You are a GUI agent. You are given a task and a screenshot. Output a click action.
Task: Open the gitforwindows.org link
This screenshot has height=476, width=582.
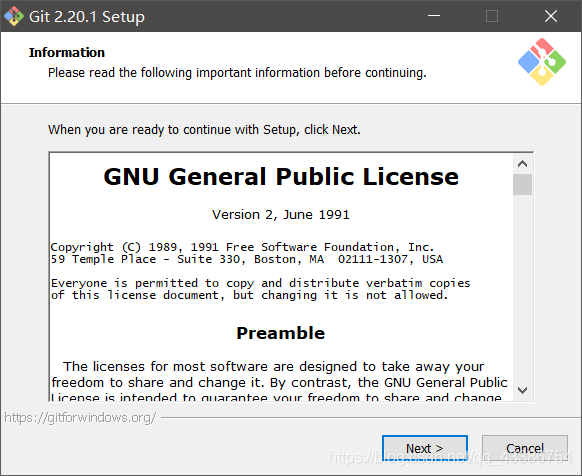80,418
